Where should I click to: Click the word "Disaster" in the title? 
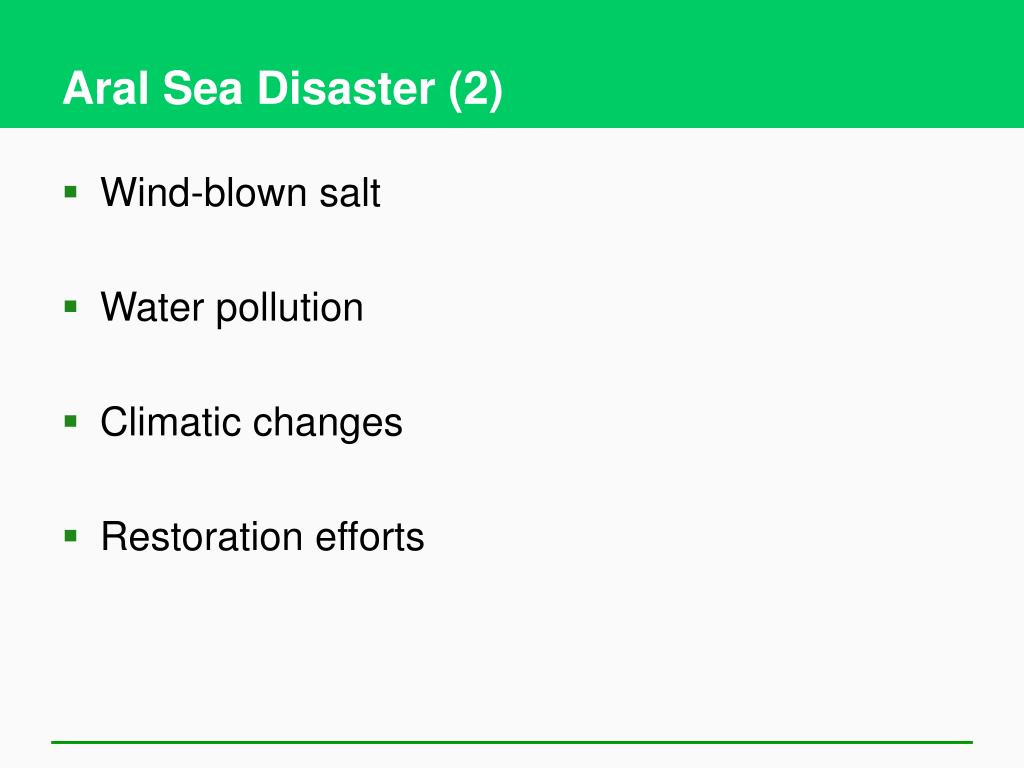click(x=346, y=88)
